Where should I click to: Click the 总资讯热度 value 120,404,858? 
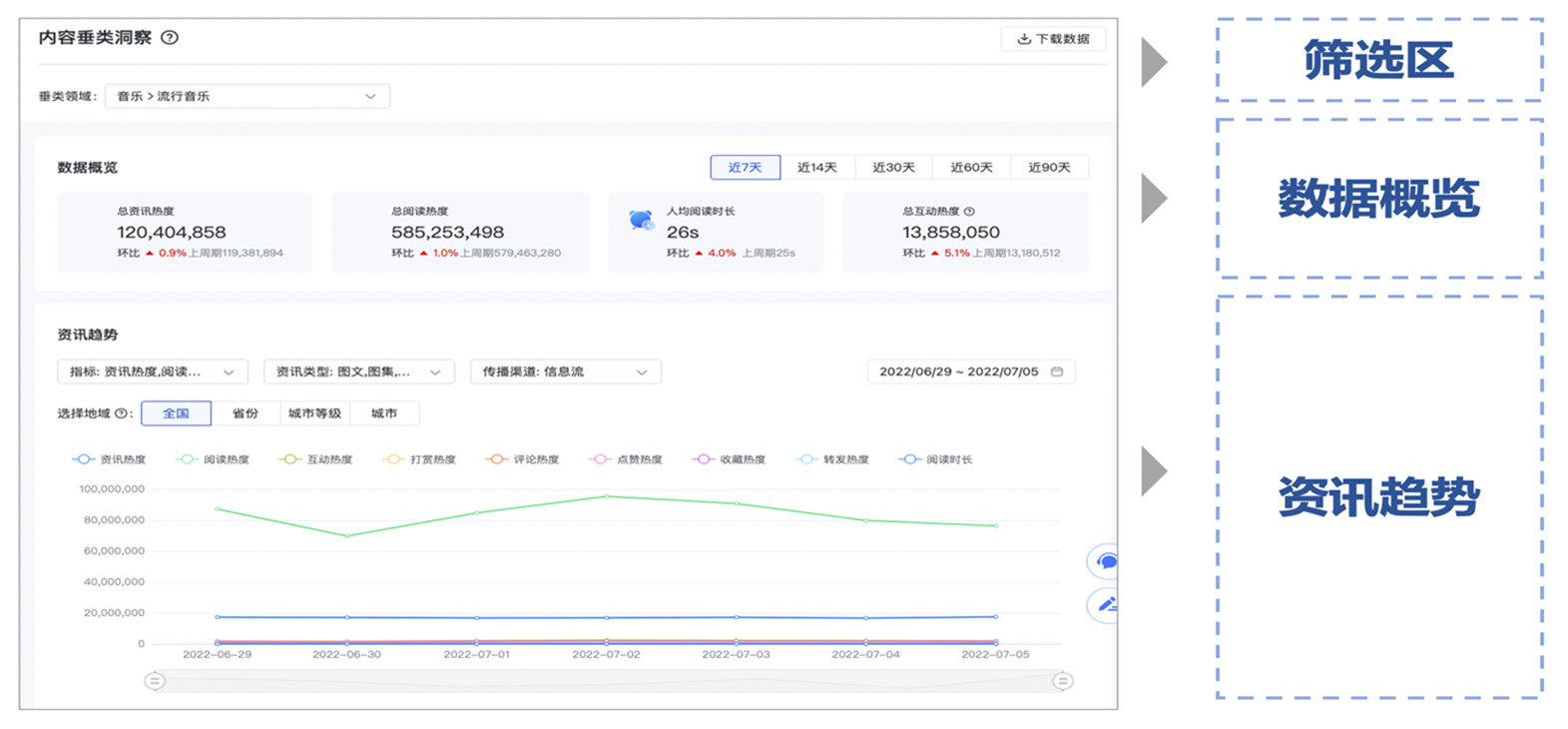click(x=172, y=232)
